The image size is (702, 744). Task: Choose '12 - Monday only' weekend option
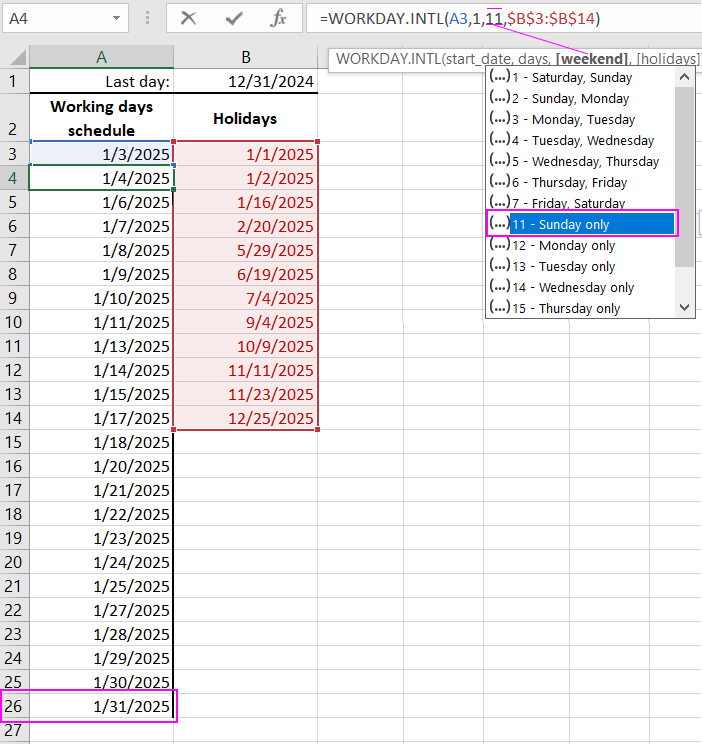[x=581, y=245]
